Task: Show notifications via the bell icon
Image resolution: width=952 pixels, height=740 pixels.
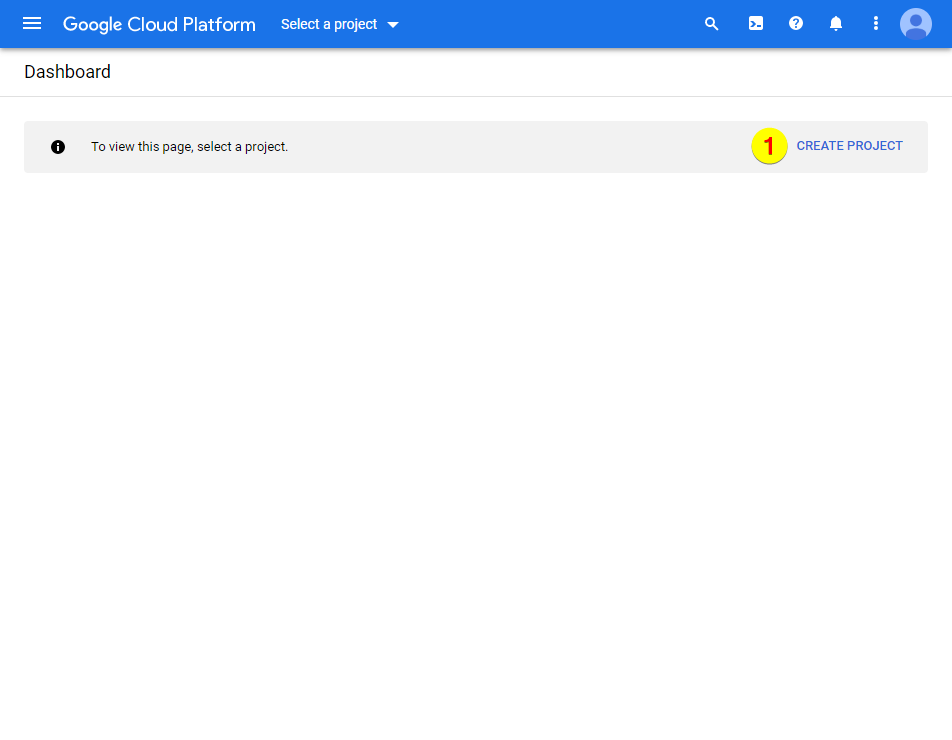Action: click(x=836, y=24)
